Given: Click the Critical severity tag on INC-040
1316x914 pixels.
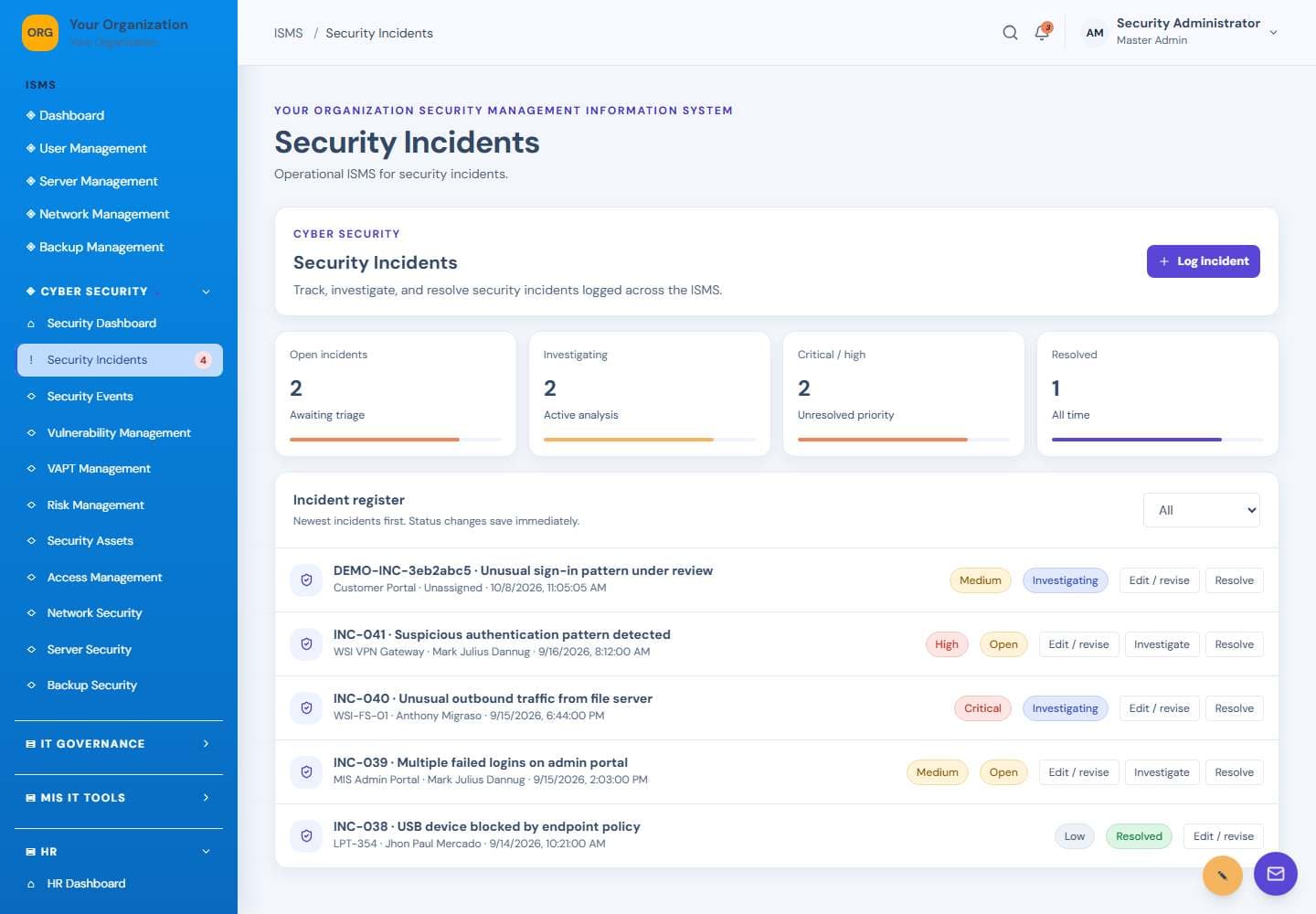Looking at the screenshot, I should click(x=982, y=708).
